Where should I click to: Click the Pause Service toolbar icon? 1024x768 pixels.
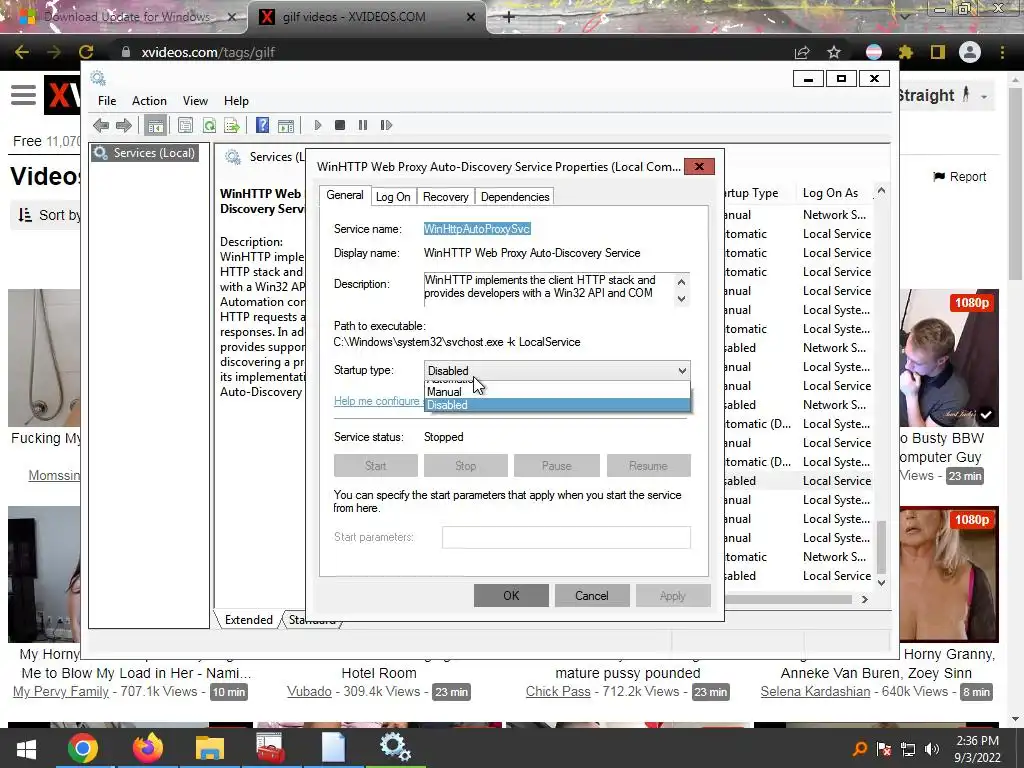tap(362, 125)
